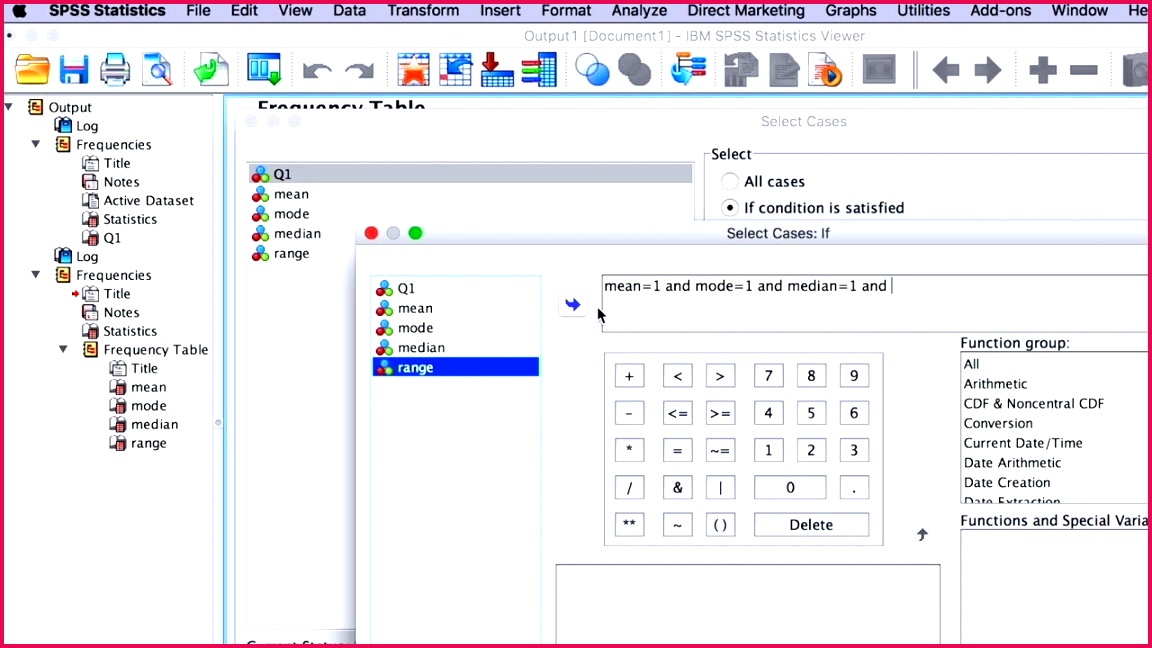Image resolution: width=1152 pixels, height=648 pixels.
Task: Navigate back with left arrow icon
Action: [x=945, y=71]
